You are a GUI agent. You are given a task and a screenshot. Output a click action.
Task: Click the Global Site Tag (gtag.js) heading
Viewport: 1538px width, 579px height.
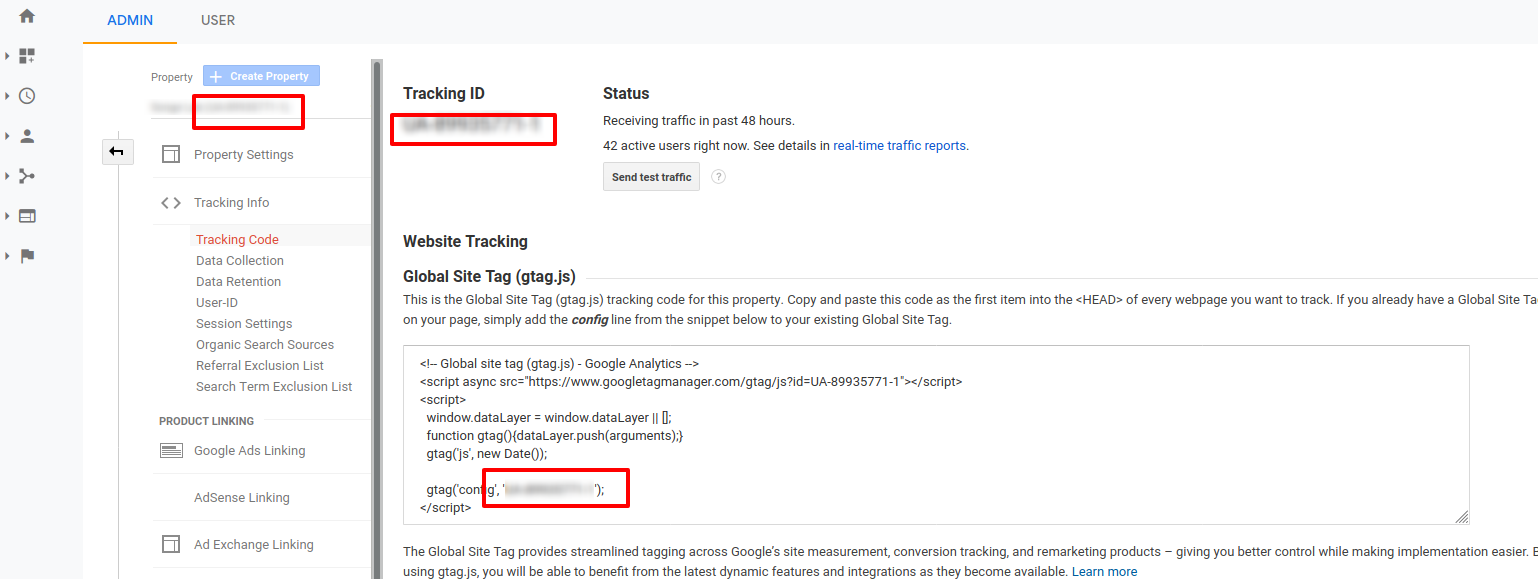pyautogui.click(x=489, y=277)
